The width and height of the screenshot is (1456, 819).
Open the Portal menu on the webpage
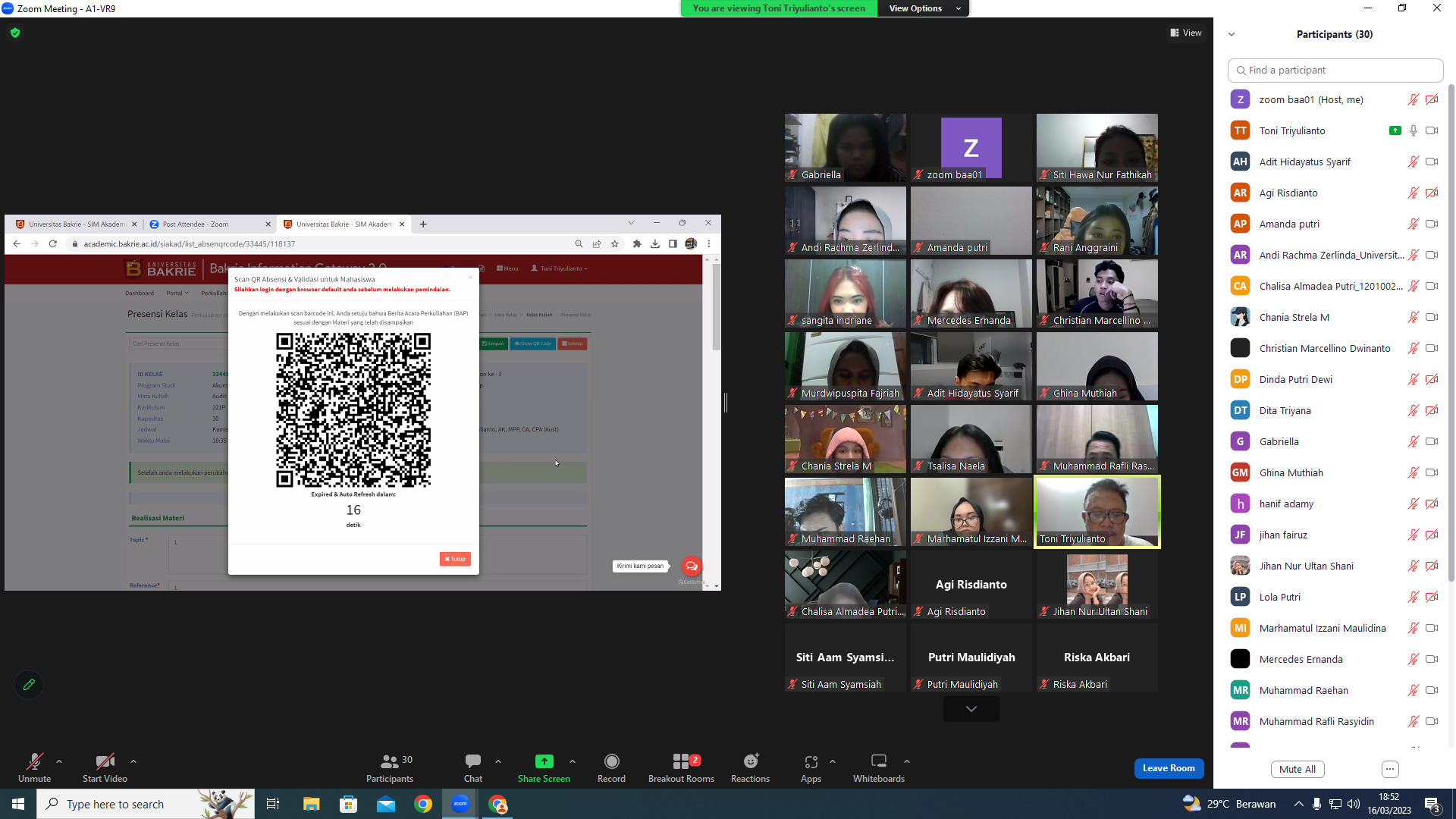pyautogui.click(x=177, y=293)
